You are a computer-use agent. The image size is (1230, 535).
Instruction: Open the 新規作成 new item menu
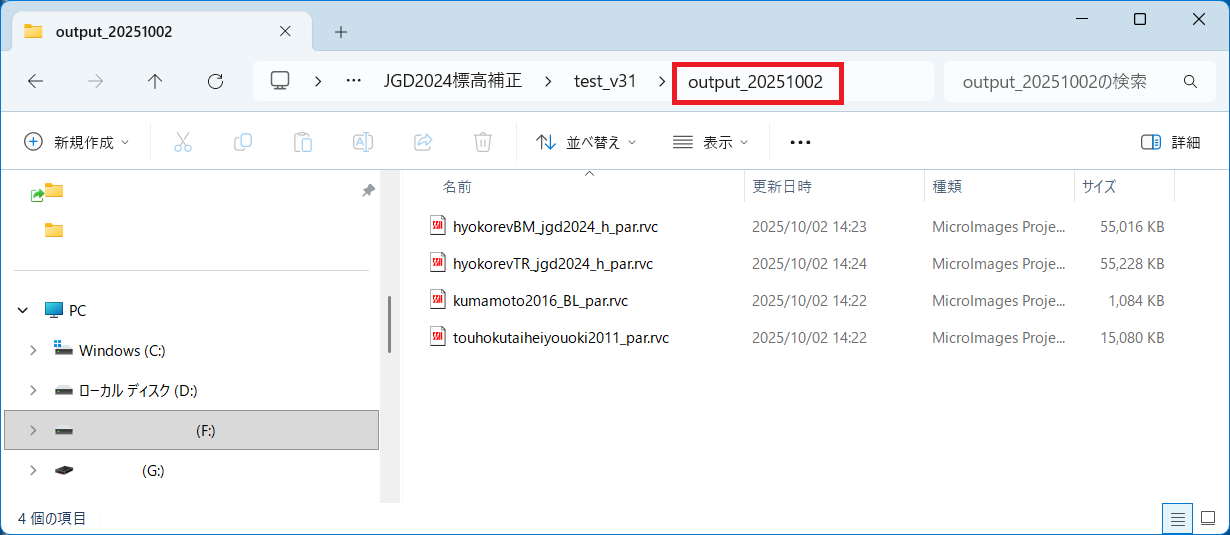point(77,142)
